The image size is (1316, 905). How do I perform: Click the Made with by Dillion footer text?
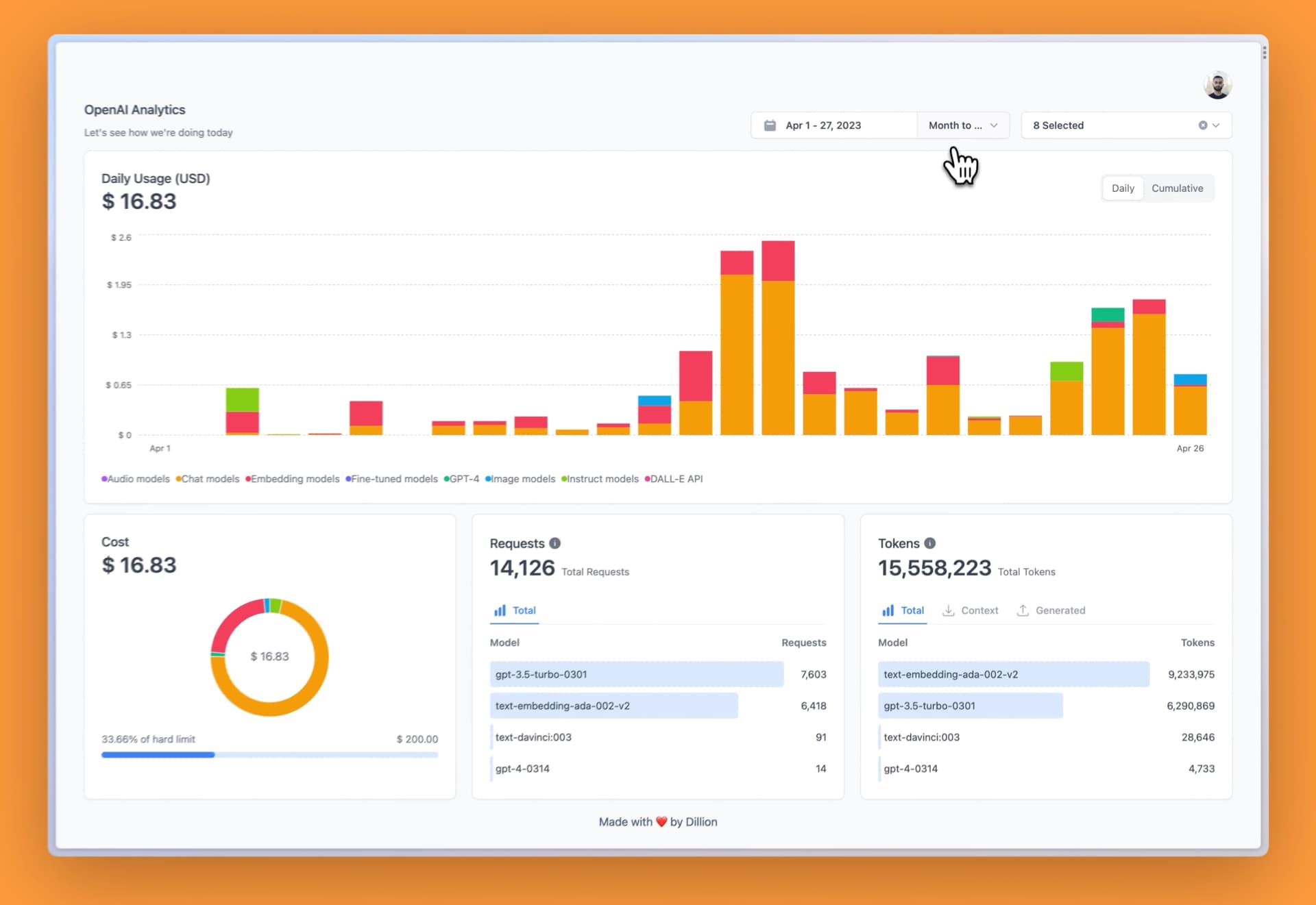658,821
